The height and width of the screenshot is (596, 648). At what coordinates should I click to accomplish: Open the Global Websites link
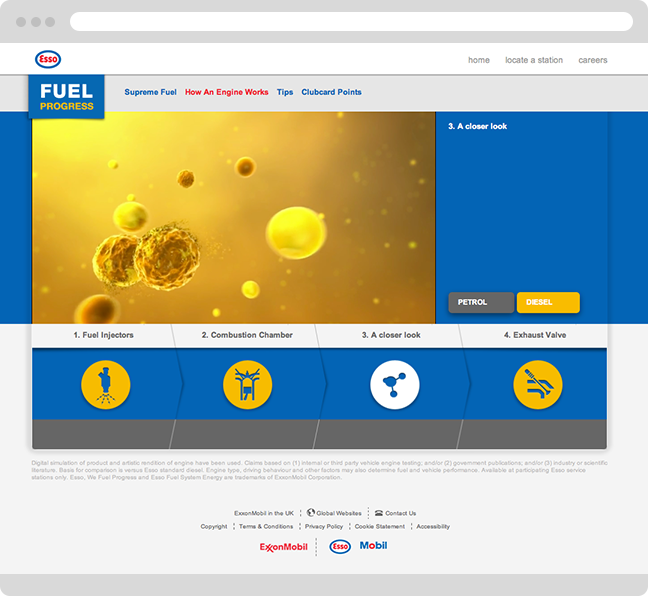pyautogui.click(x=339, y=513)
